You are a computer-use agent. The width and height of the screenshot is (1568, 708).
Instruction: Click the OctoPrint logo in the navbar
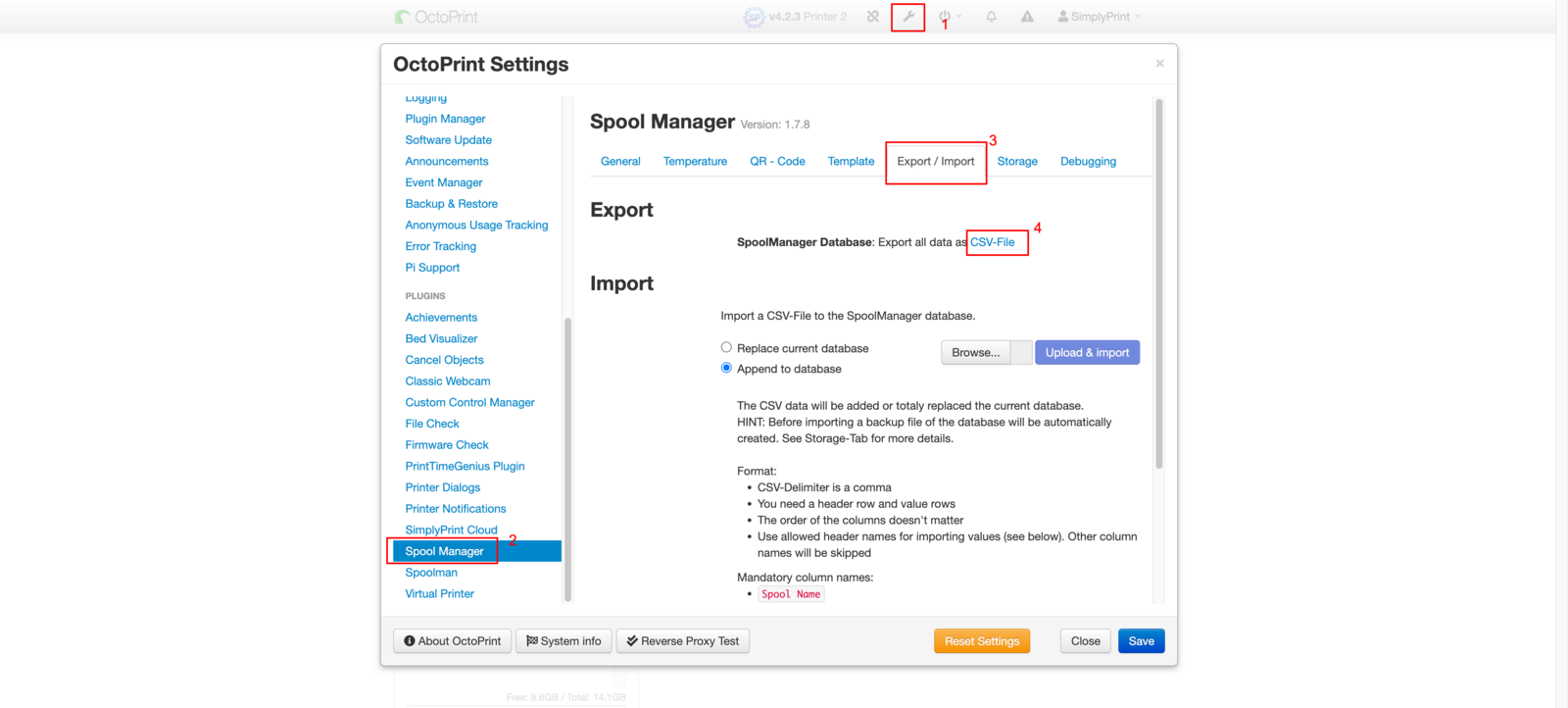coord(436,17)
